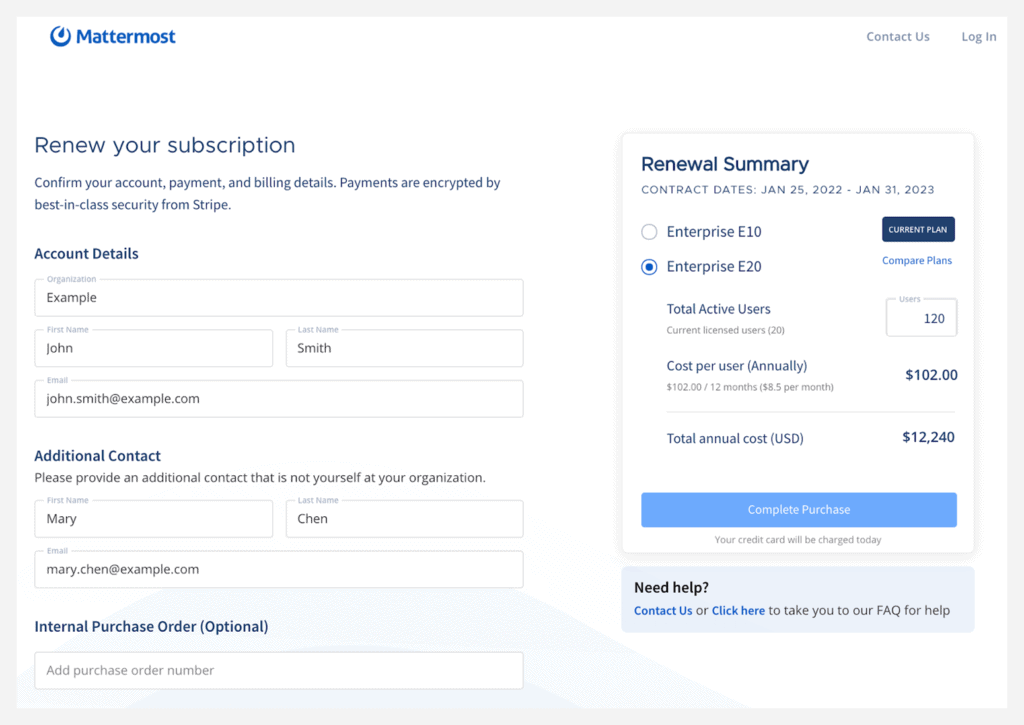Follow the Contact Us link in Need help box
The width and height of the screenshot is (1024, 725).
pyautogui.click(x=663, y=611)
